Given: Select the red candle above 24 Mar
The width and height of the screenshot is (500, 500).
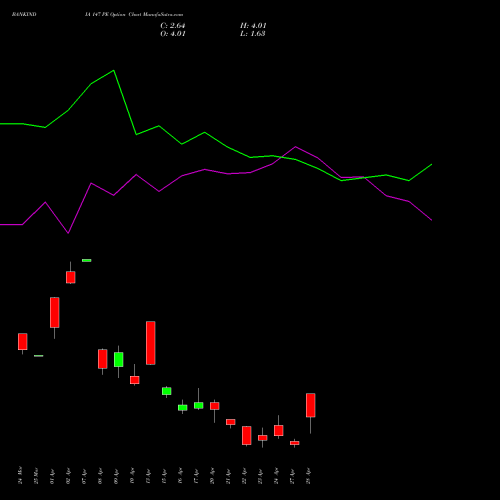Looking at the screenshot, I should pos(23,342).
